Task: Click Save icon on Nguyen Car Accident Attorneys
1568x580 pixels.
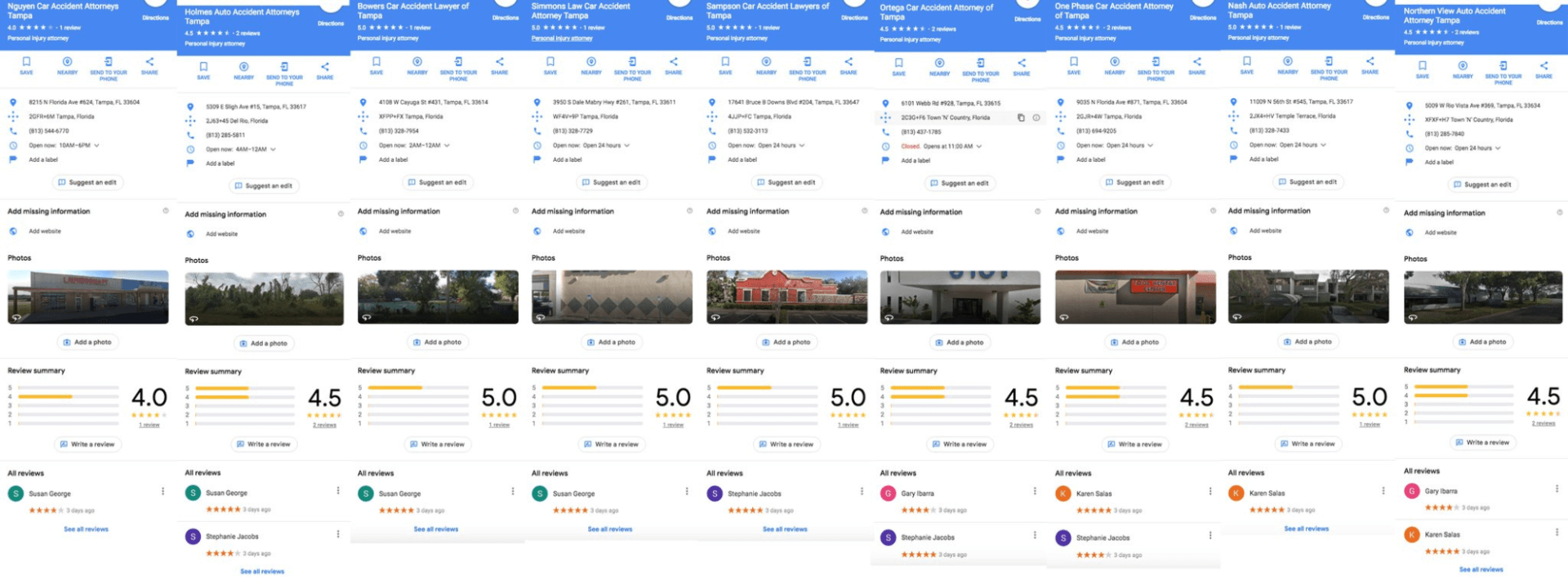Action: click(26, 63)
